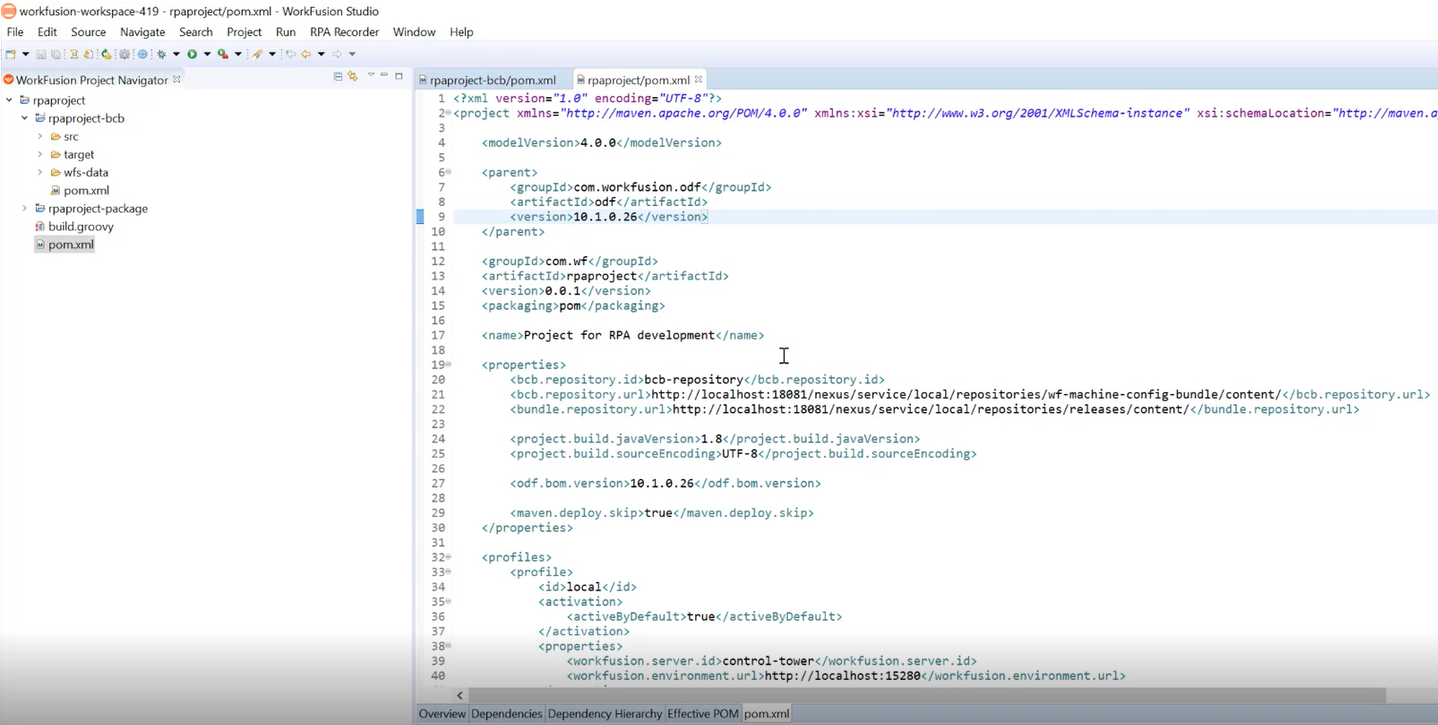The height and width of the screenshot is (725, 1438).
Task: Click the artifactId rpaproject text on line 13
Action: (x=601, y=276)
